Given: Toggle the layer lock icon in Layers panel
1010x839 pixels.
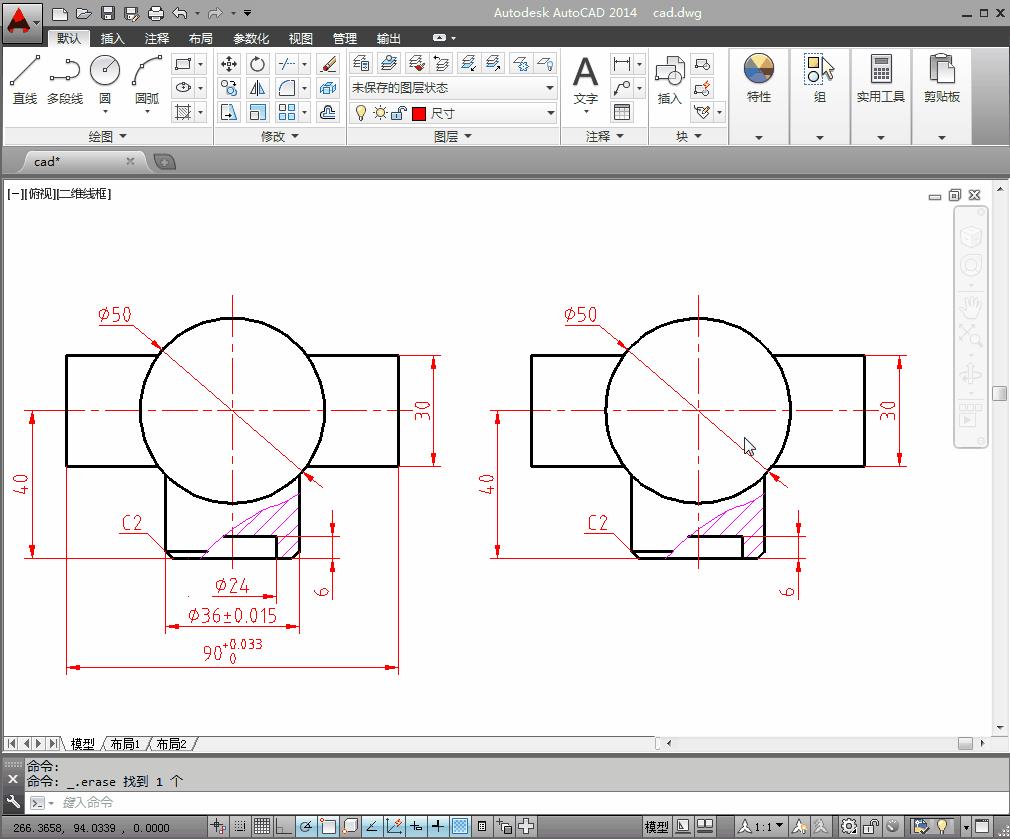Looking at the screenshot, I should (398, 113).
